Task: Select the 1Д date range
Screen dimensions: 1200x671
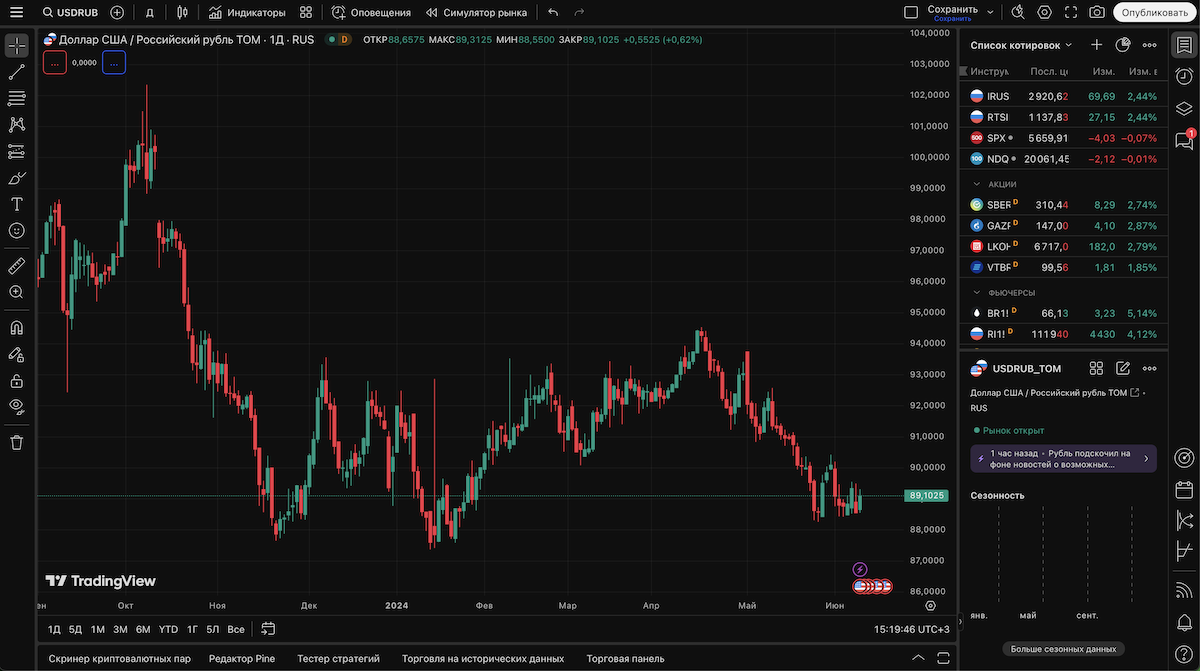Action: (55, 629)
